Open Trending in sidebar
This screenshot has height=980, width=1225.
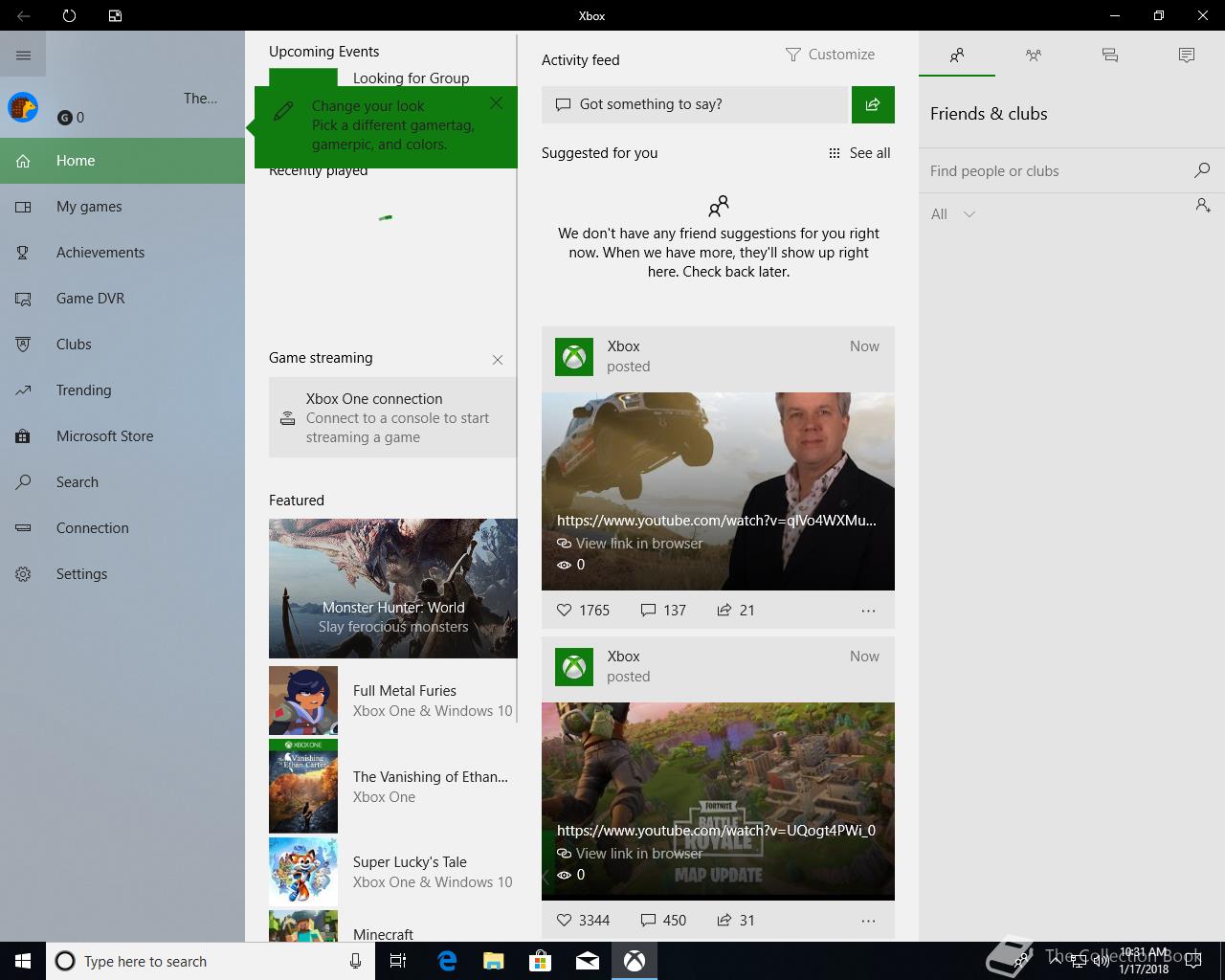coord(122,390)
